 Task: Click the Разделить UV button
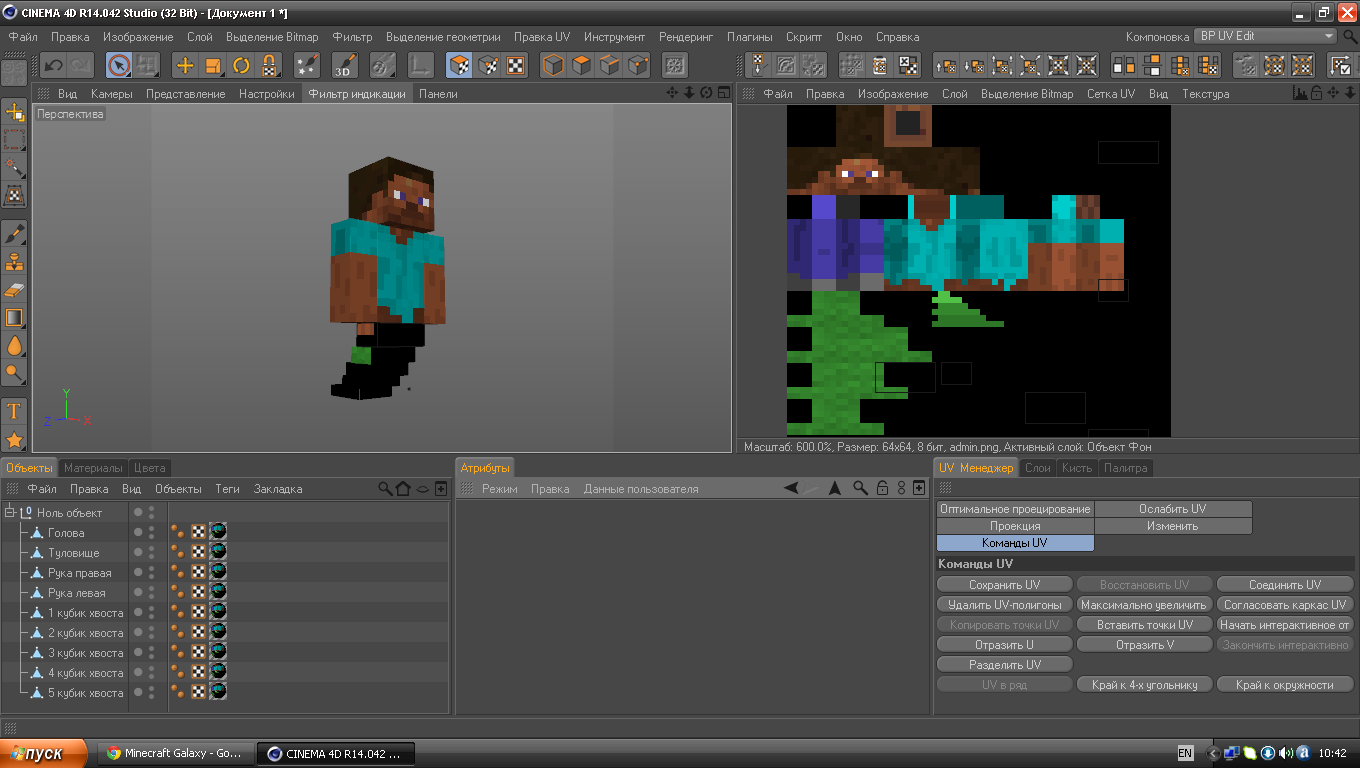pos(1005,665)
